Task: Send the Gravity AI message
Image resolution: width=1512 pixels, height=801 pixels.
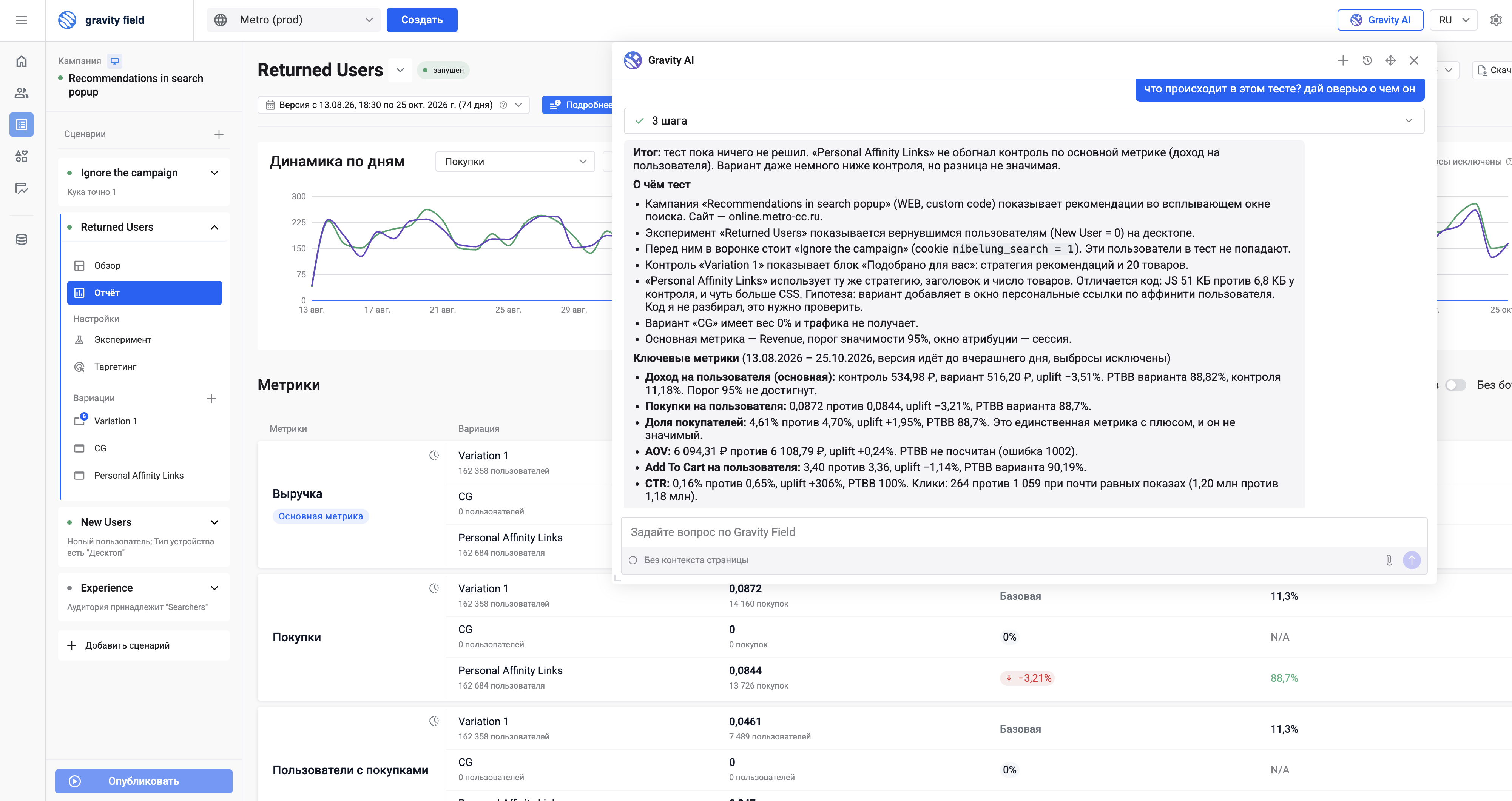Action: click(x=1412, y=561)
